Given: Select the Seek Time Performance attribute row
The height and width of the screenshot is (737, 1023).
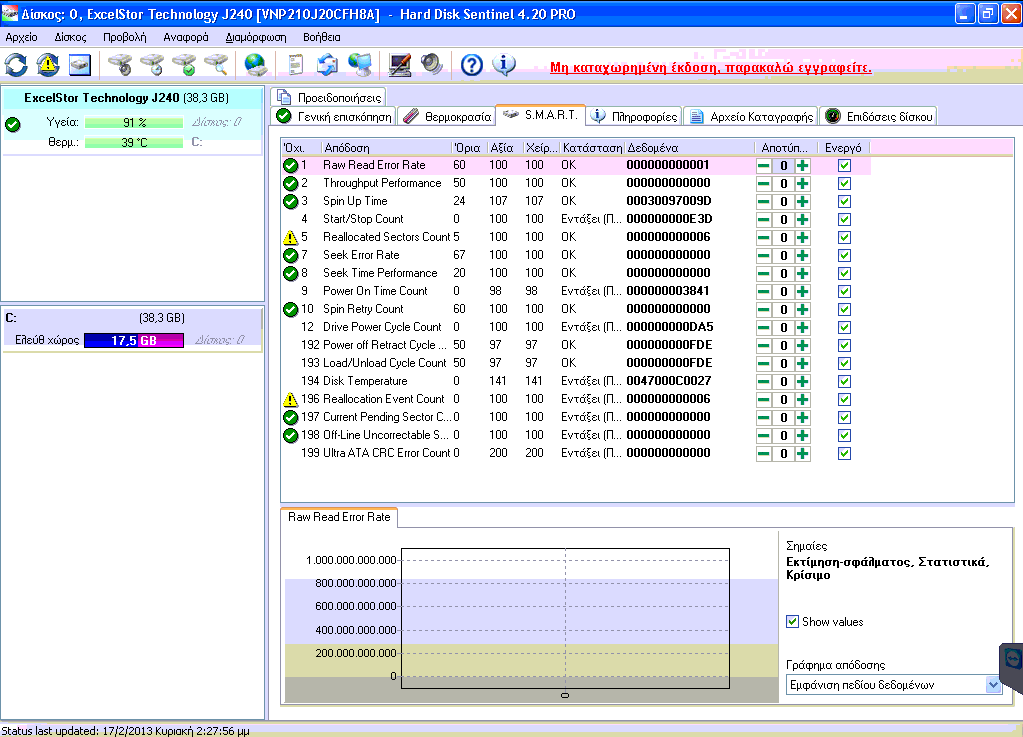Looking at the screenshot, I should click(576, 273).
